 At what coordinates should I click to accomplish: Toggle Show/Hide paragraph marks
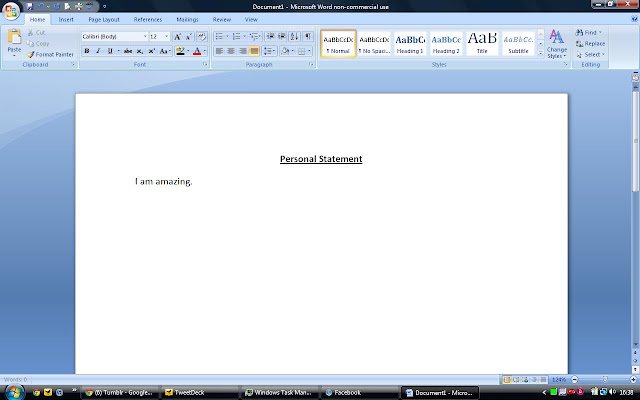(x=308, y=37)
